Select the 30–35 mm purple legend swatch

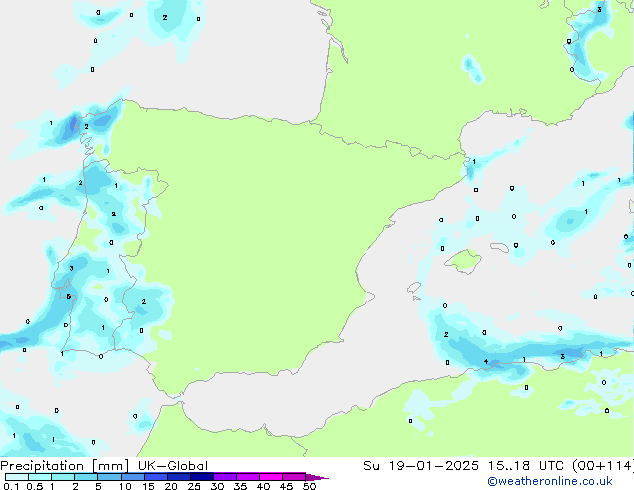[x=225, y=477]
